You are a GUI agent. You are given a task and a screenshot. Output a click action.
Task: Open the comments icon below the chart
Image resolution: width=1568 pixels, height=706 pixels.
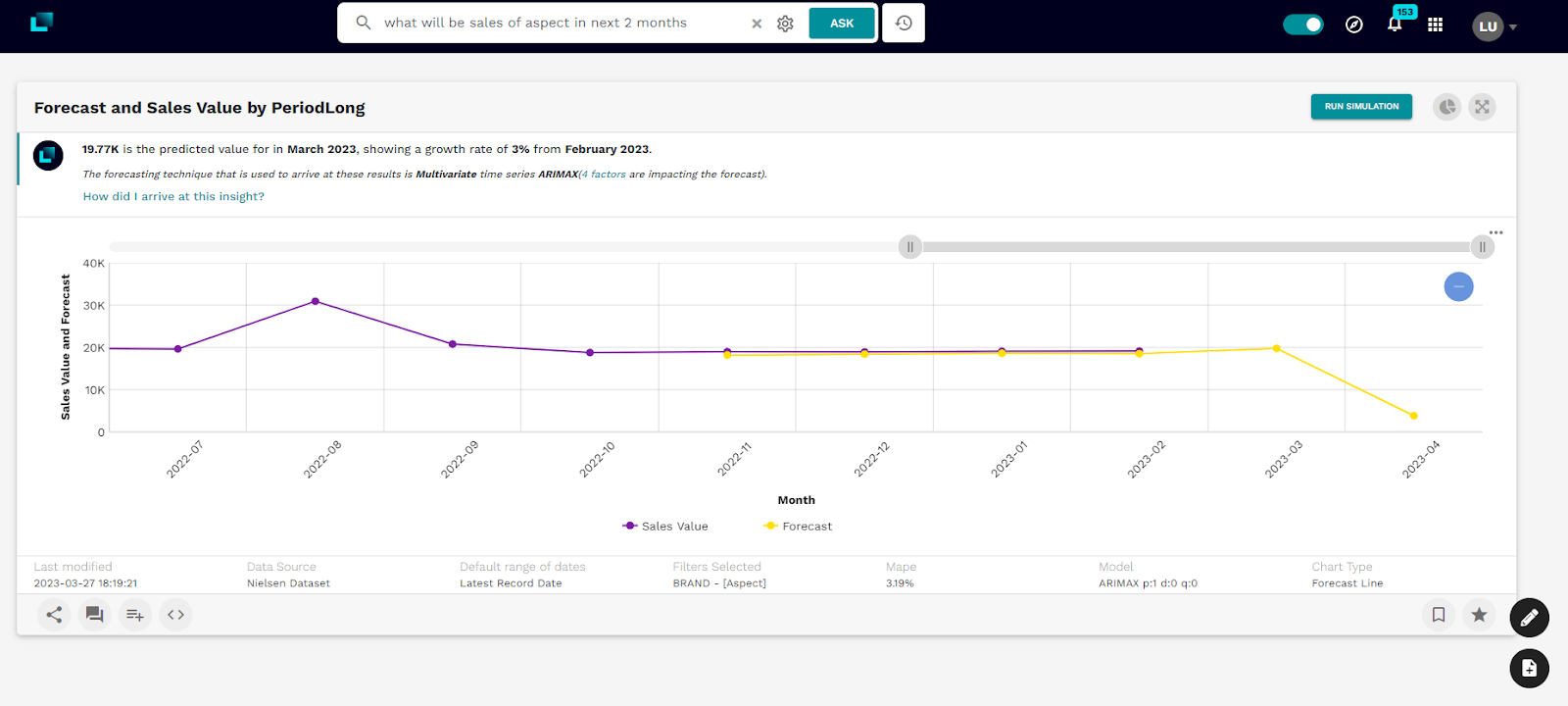[x=94, y=615]
